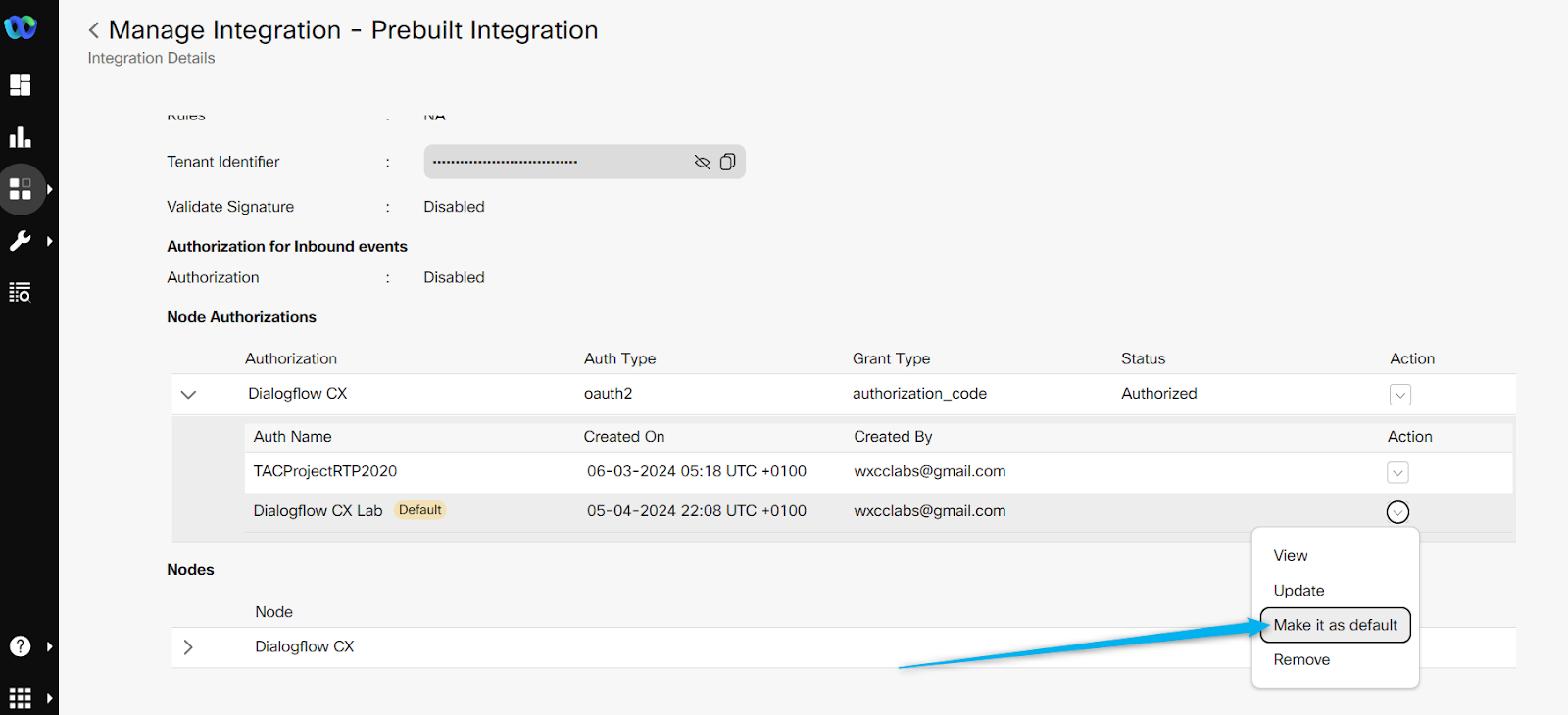The height and width of the screenshot is (715, 1568).
Task: Expand the Help sidebar submenu arrow
Action: click(49, 646)
